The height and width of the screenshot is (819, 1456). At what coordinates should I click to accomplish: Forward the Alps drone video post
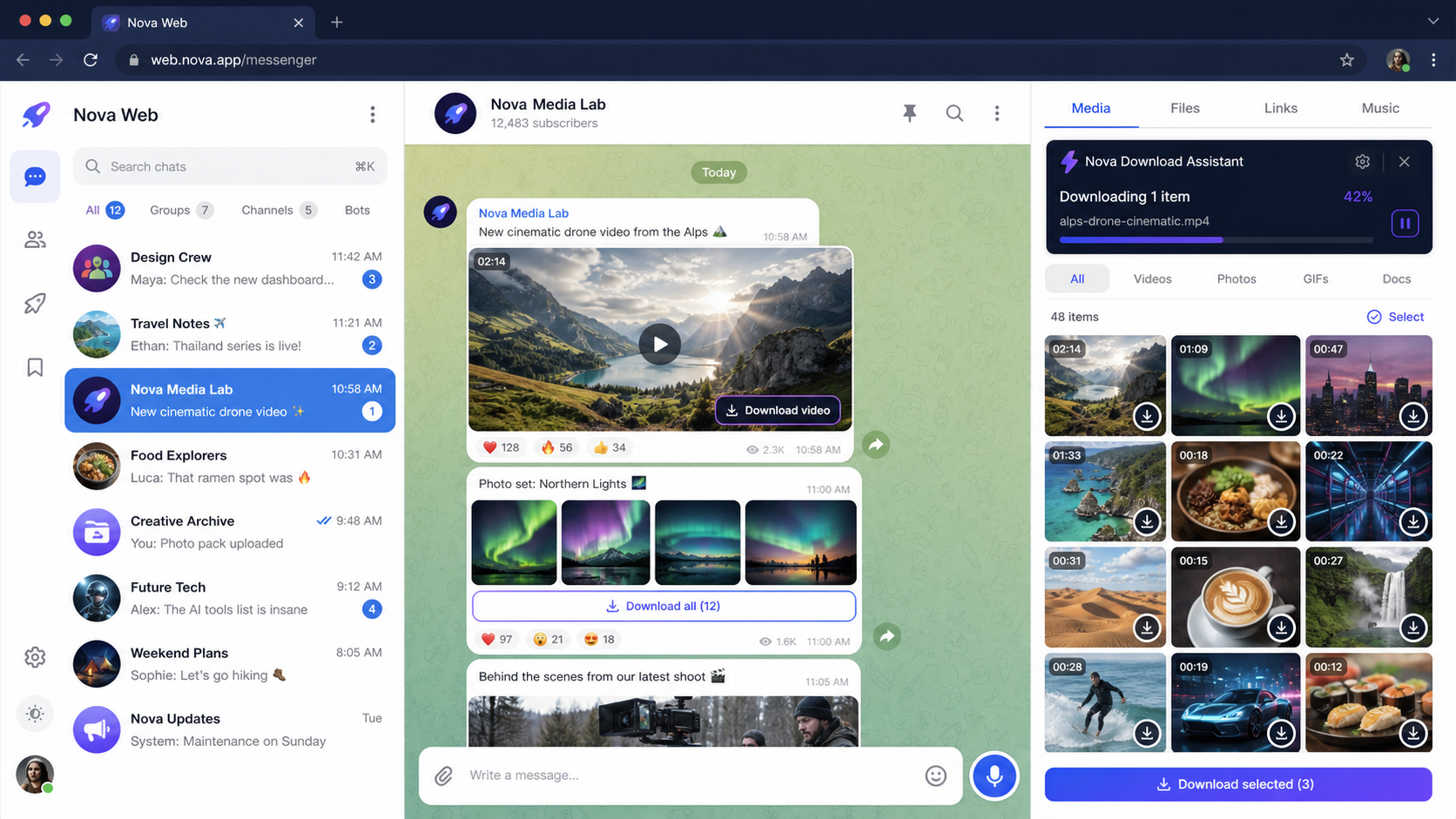point(876,445)
